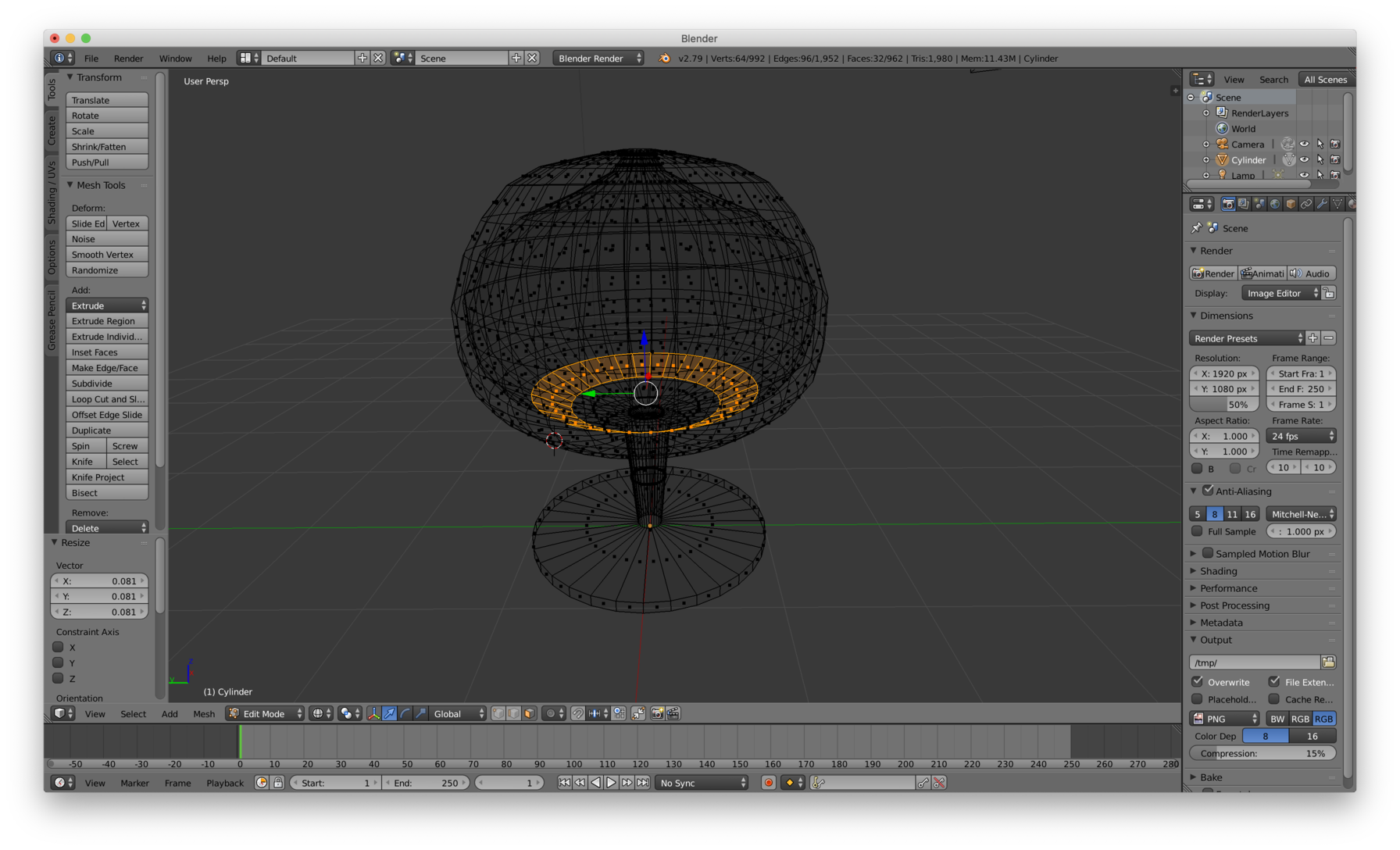Viewport: 1400px width, 850px height.
Task: Open the Extrude dropdown menu
Action: [x=107, y=305]
